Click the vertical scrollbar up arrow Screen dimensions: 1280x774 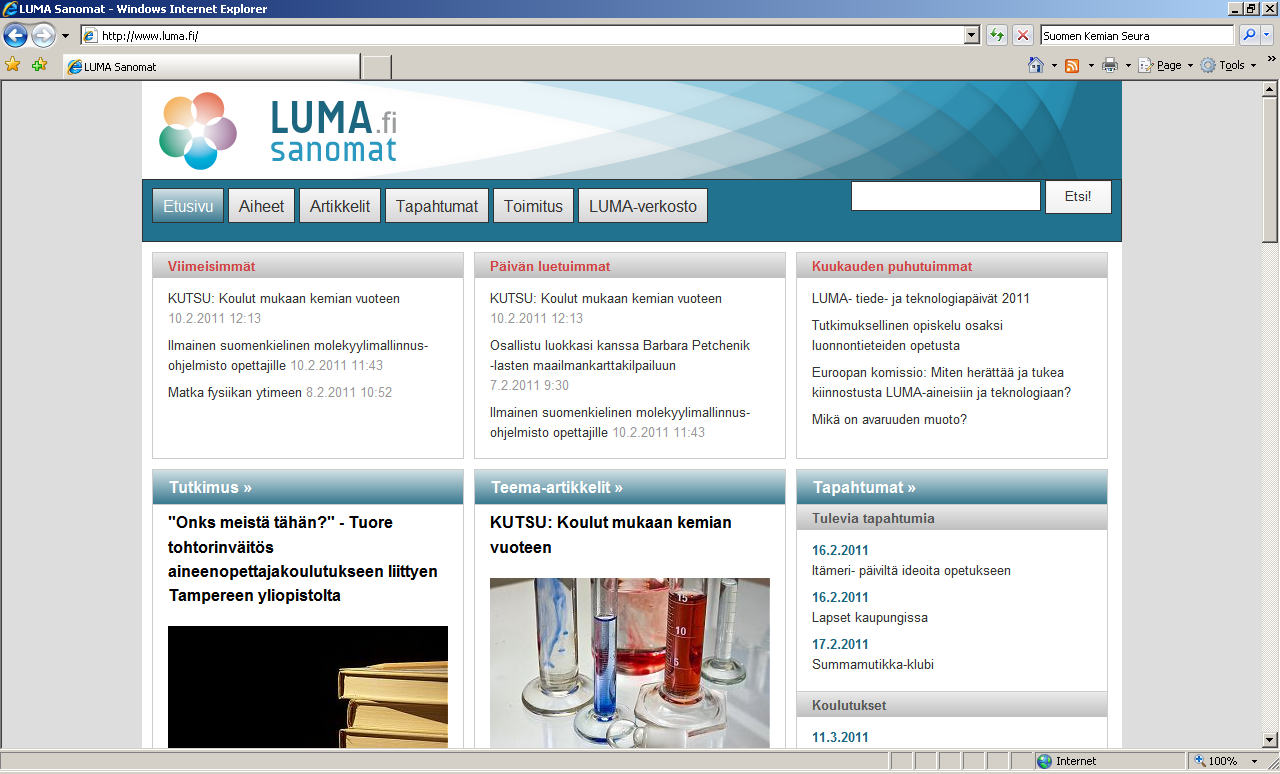point(1270,89)
